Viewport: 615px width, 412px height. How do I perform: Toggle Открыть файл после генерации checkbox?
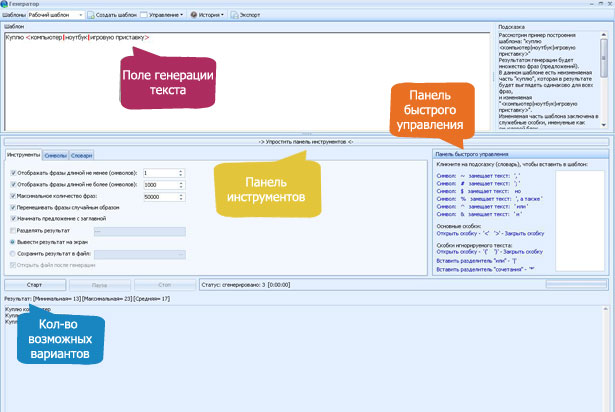pyautogui.click(x=13, y=265)
